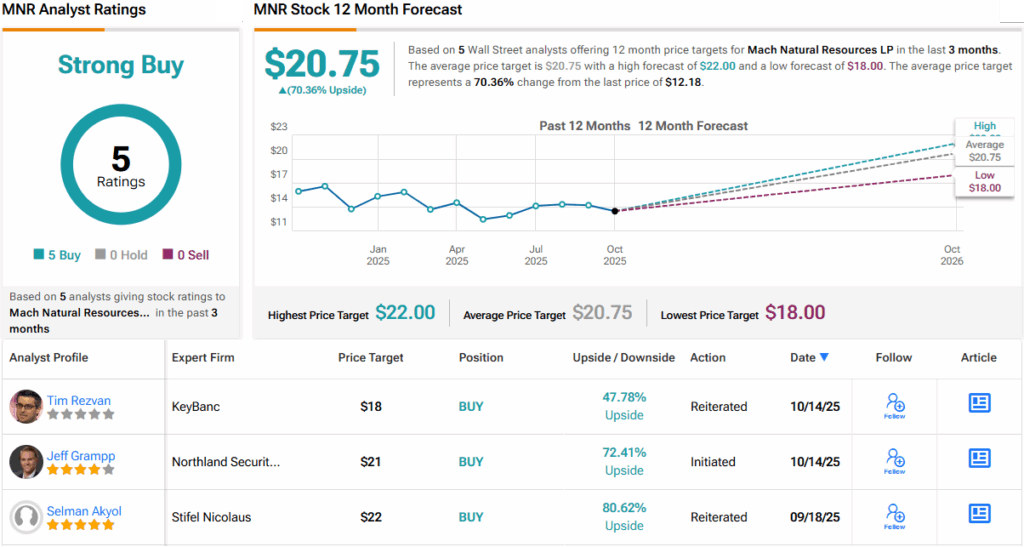Click Tim Rezvan's profile photo

[26, 407]
